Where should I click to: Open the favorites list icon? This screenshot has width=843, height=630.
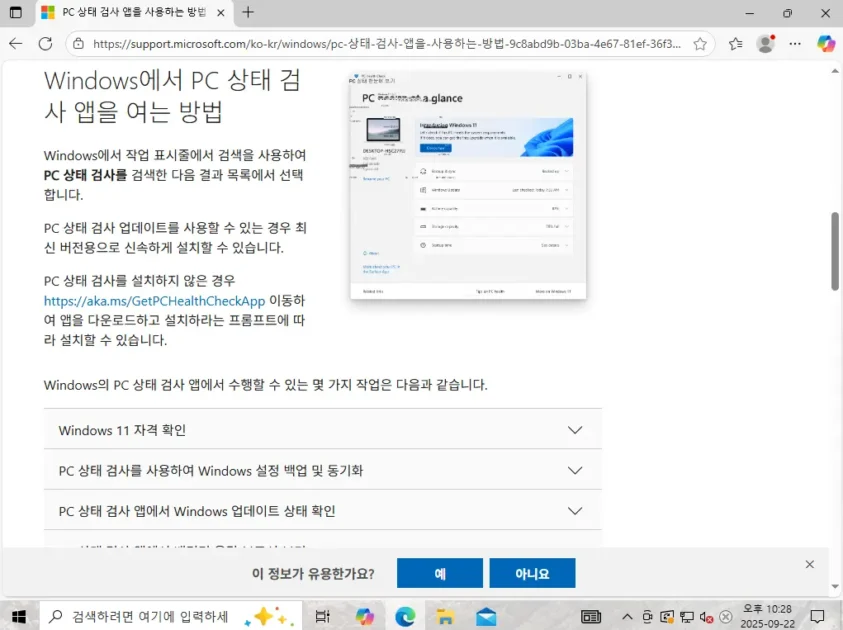coord(736,44)
